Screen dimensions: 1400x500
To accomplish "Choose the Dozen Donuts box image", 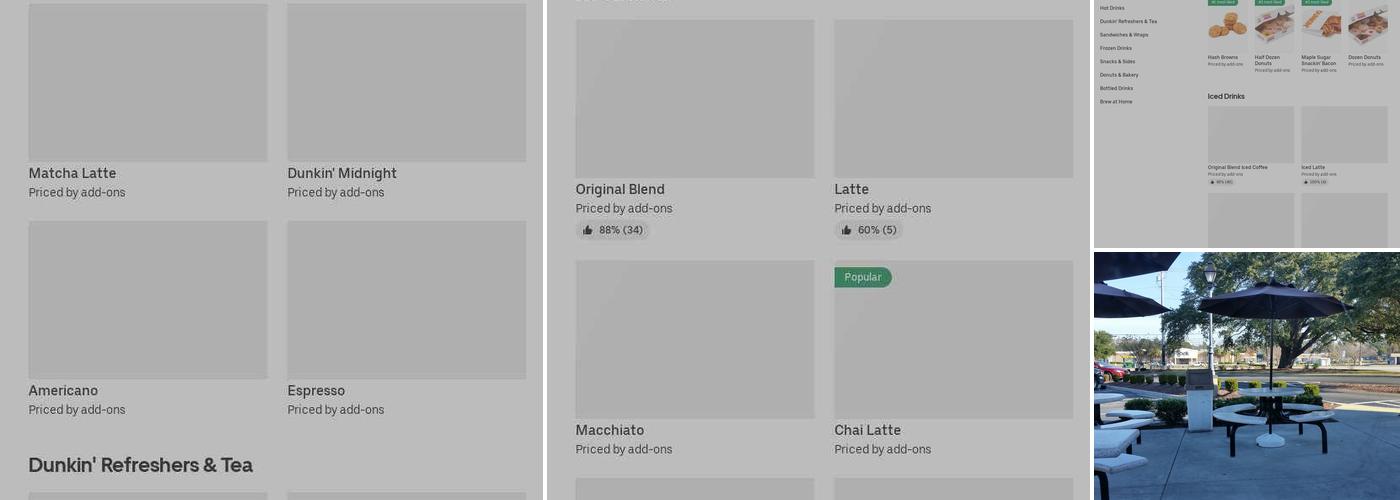I will (x=1367, y=26).
